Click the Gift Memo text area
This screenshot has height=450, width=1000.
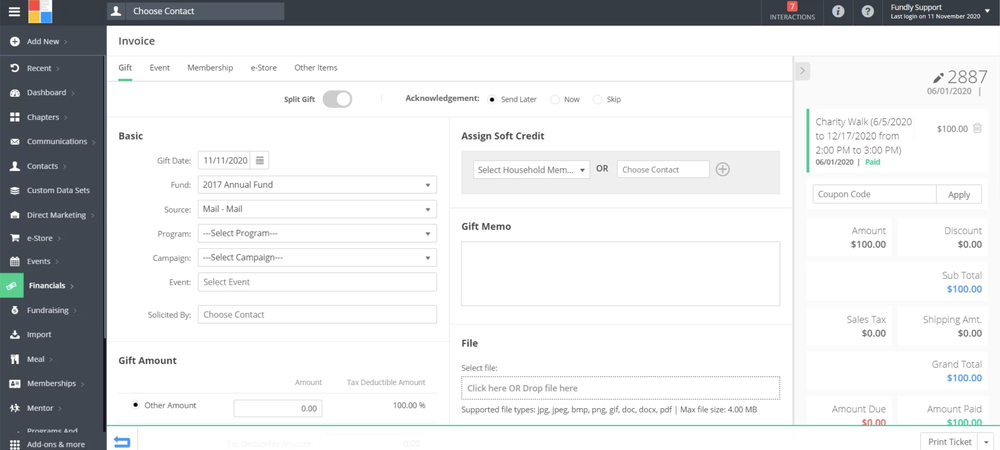point(620,273)
